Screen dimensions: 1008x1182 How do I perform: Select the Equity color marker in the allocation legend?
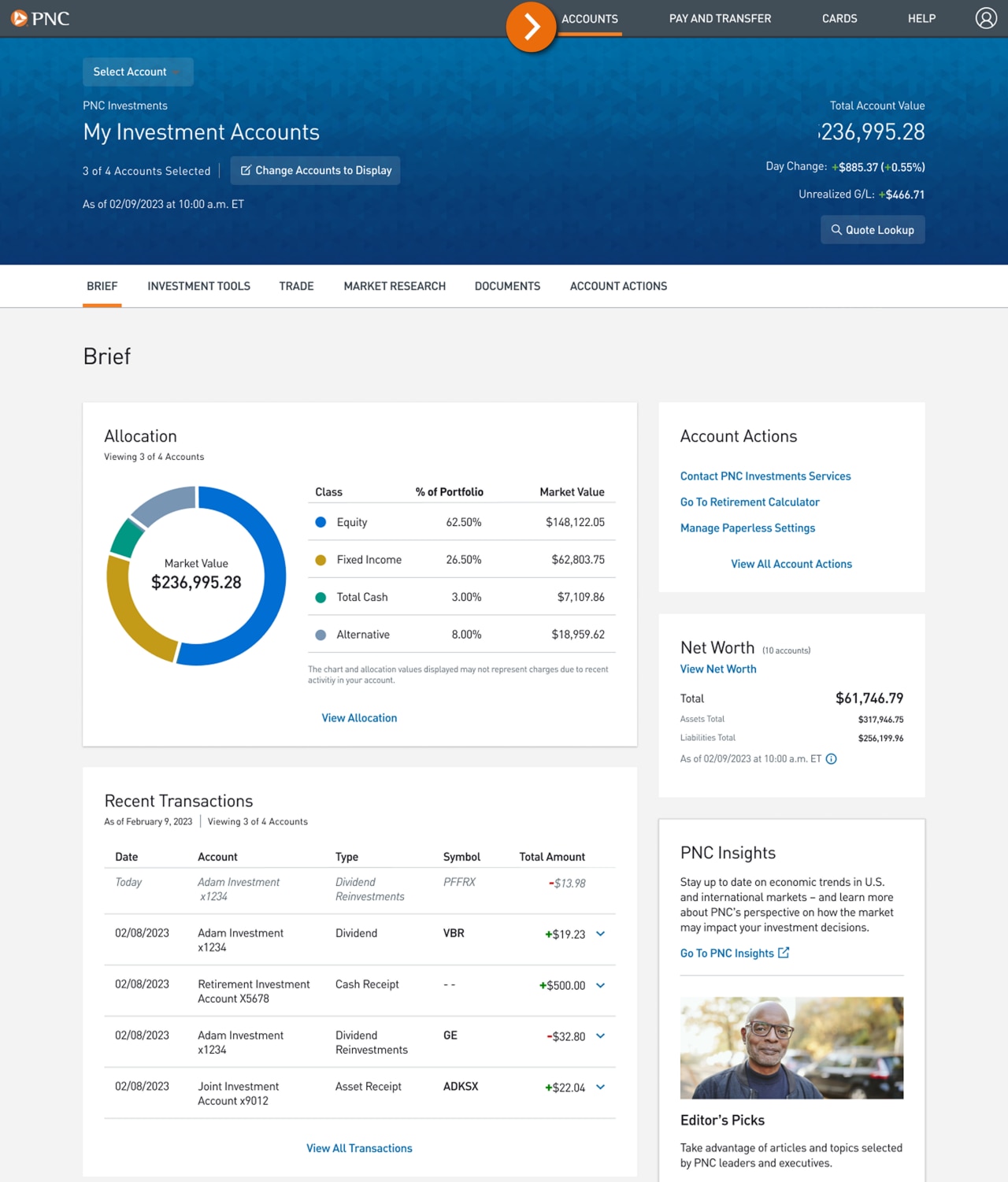[321, 521]
